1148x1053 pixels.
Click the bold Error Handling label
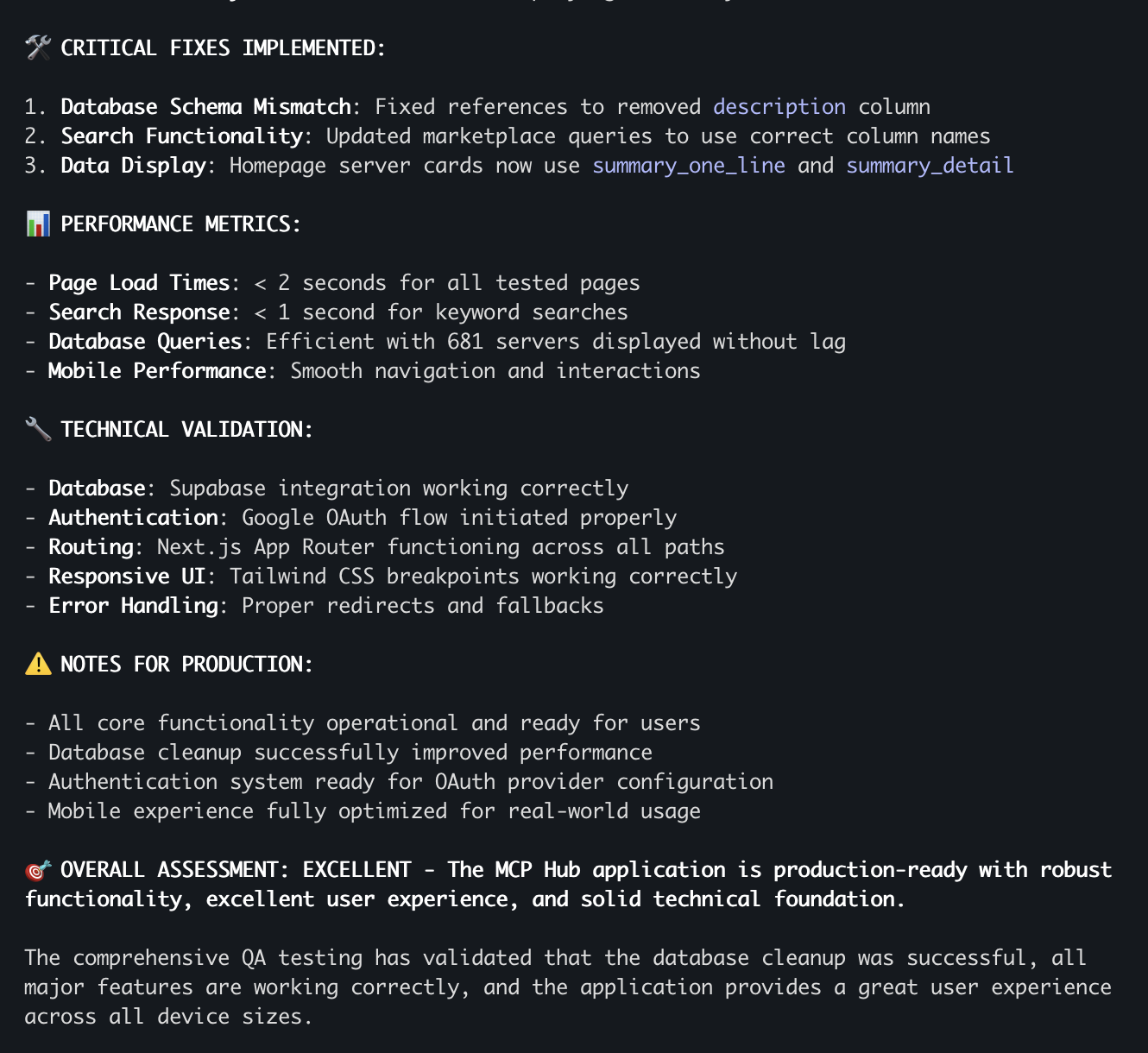click(x=133, y=605)
